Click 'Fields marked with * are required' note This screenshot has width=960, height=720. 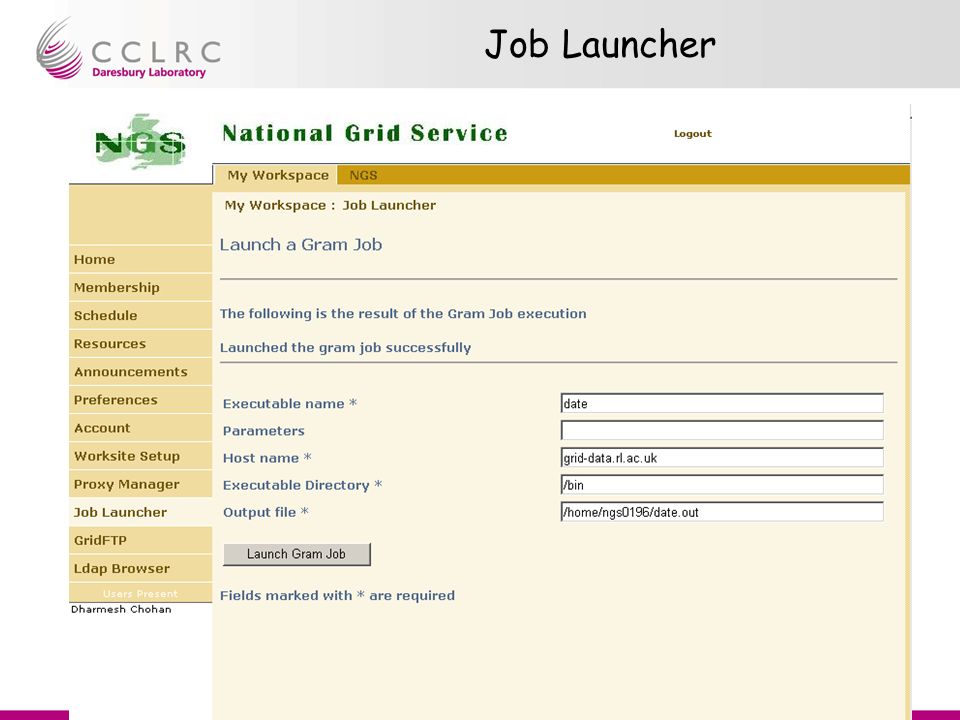click(x=337, y=596)
